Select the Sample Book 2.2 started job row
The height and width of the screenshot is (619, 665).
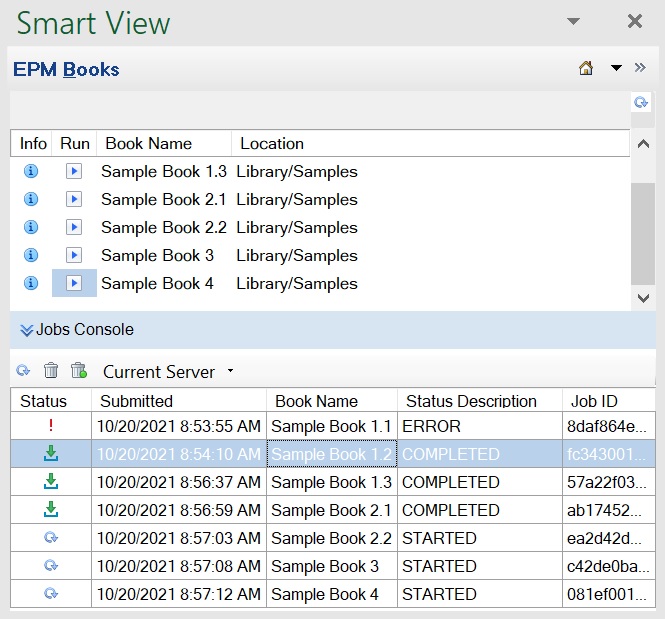point(318,538)
